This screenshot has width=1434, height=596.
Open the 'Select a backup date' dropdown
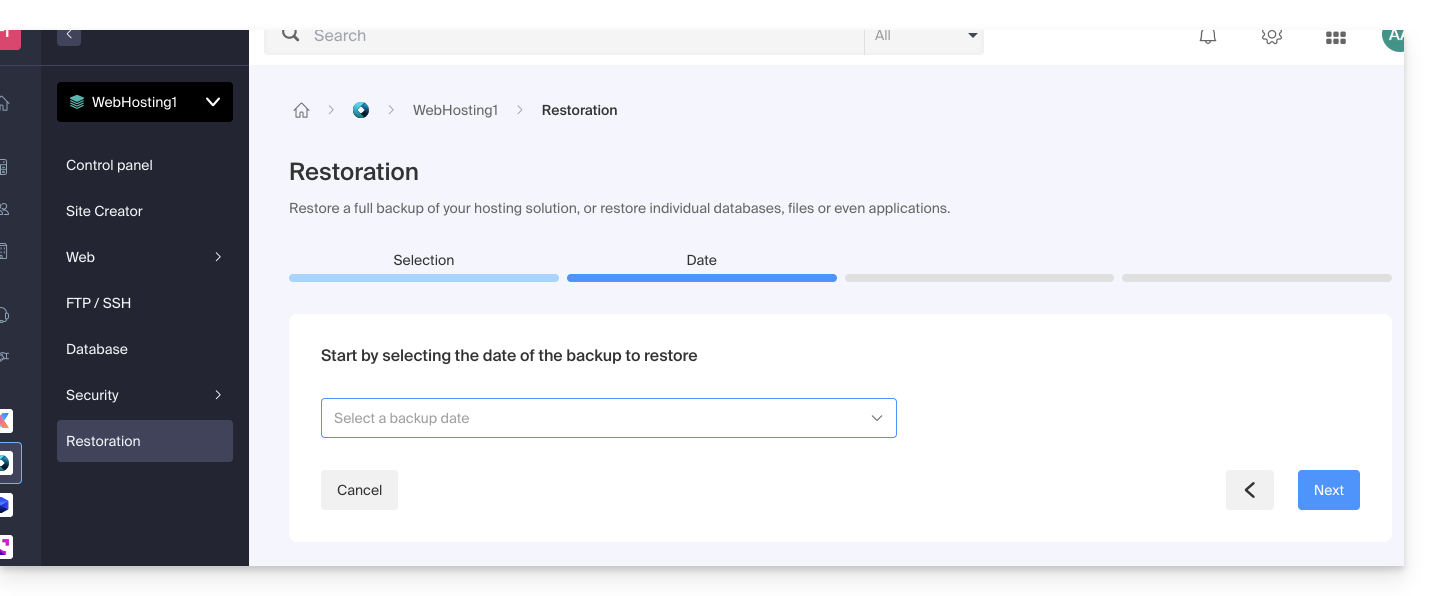[608, 418]
